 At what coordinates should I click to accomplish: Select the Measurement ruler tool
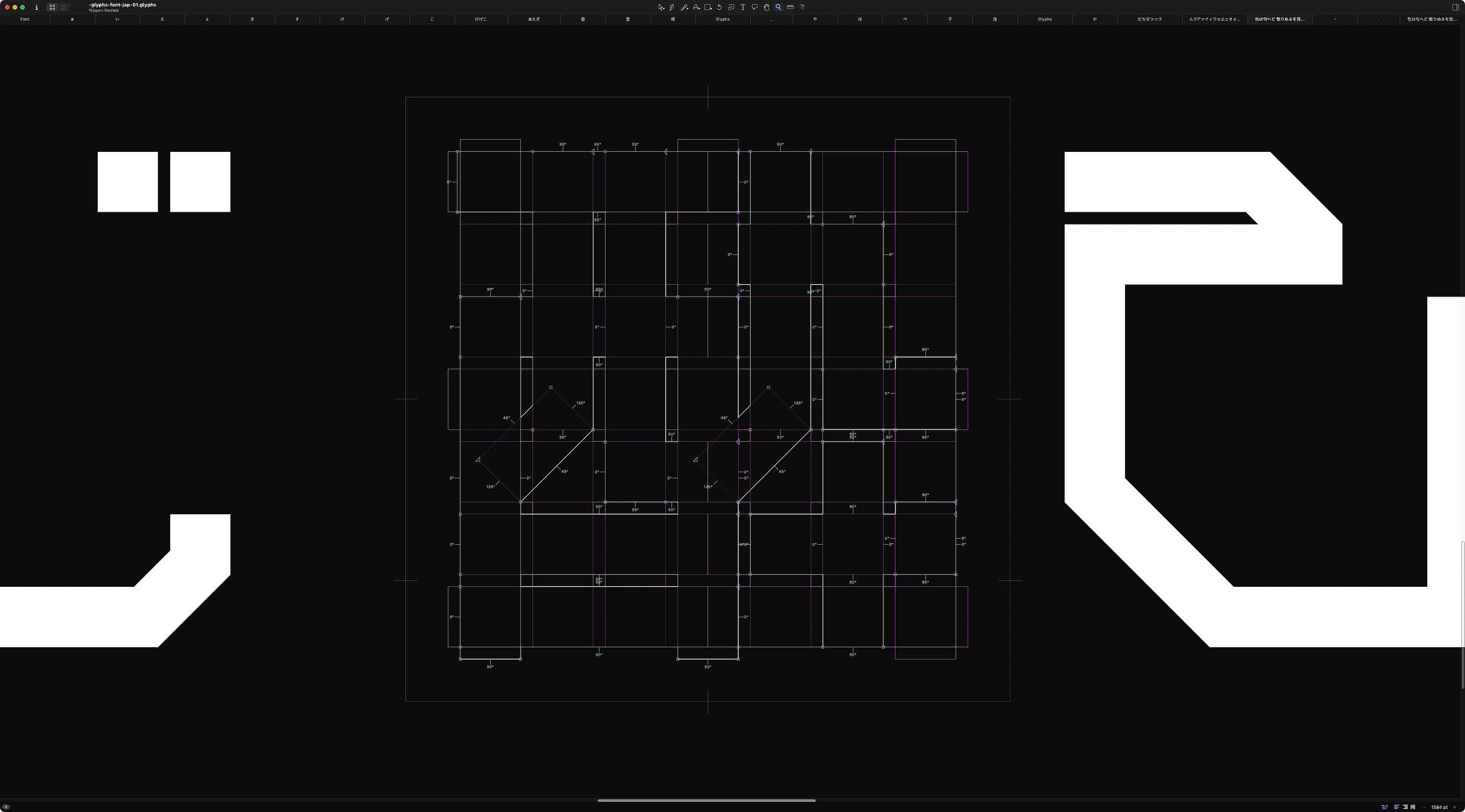790,7
